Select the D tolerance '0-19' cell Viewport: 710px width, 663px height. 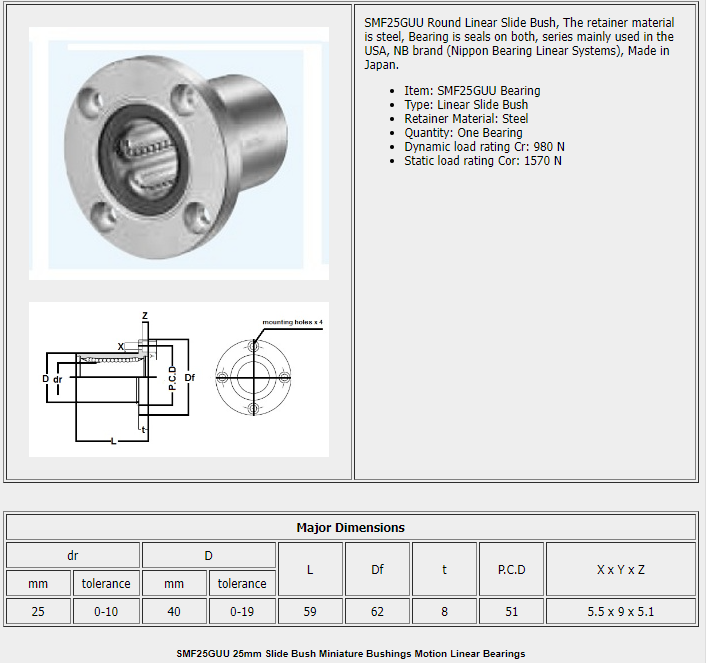[242, 612]
